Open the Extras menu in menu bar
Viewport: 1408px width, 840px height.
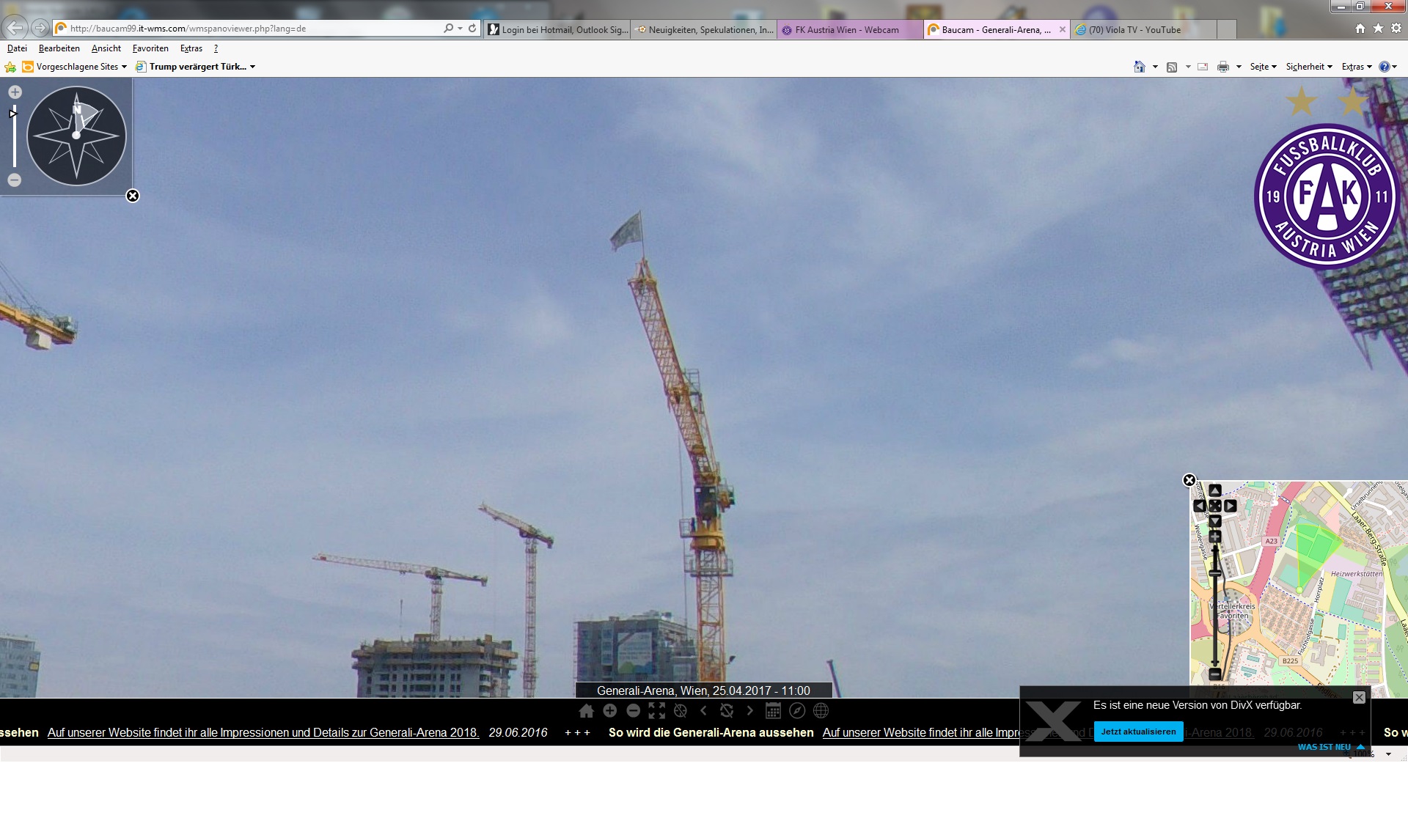click(191, 48)
